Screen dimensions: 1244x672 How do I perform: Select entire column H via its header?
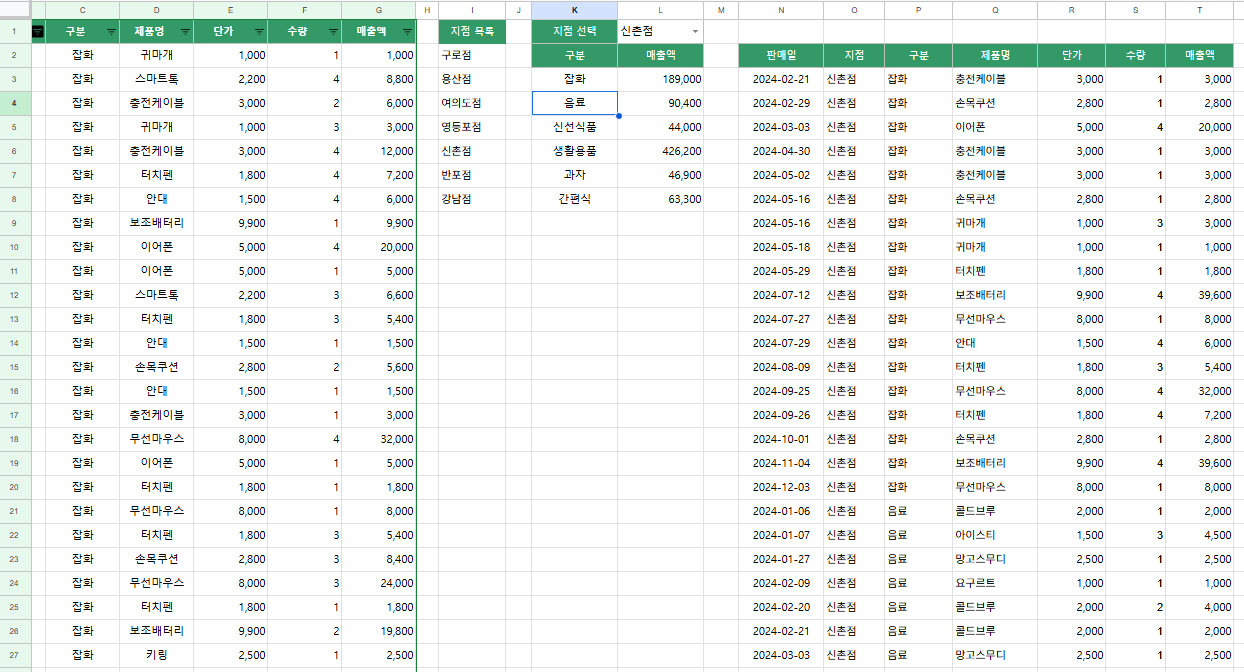tap(427, 9)
